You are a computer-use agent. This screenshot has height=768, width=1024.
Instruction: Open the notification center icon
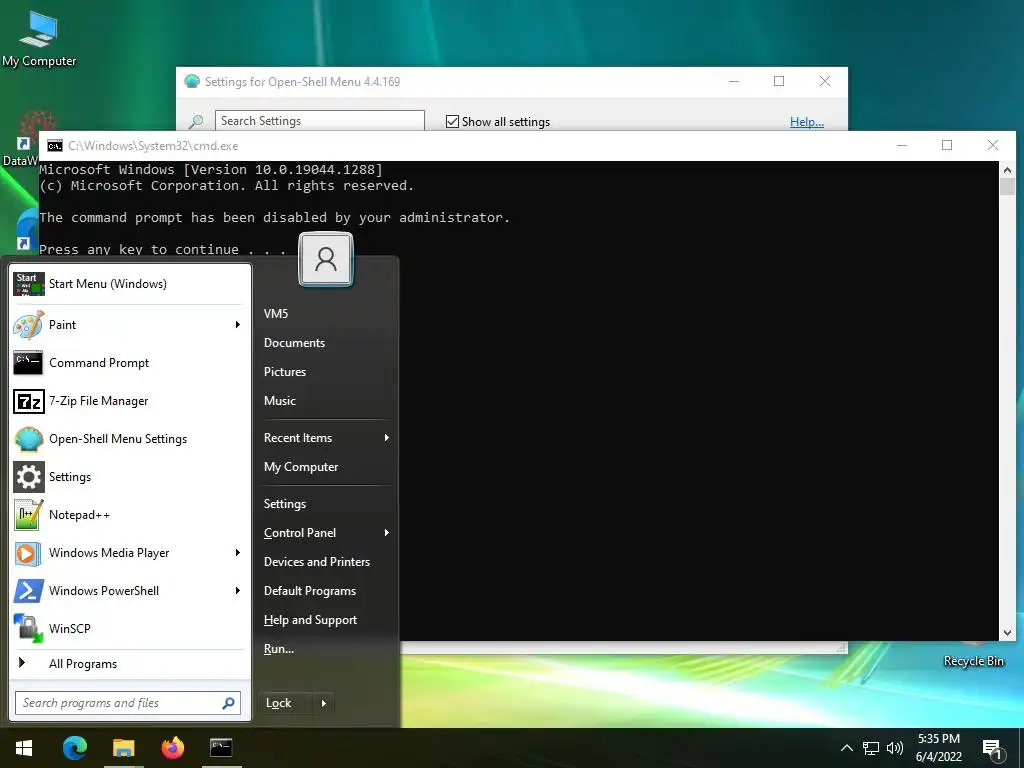(x=993, y=750)
